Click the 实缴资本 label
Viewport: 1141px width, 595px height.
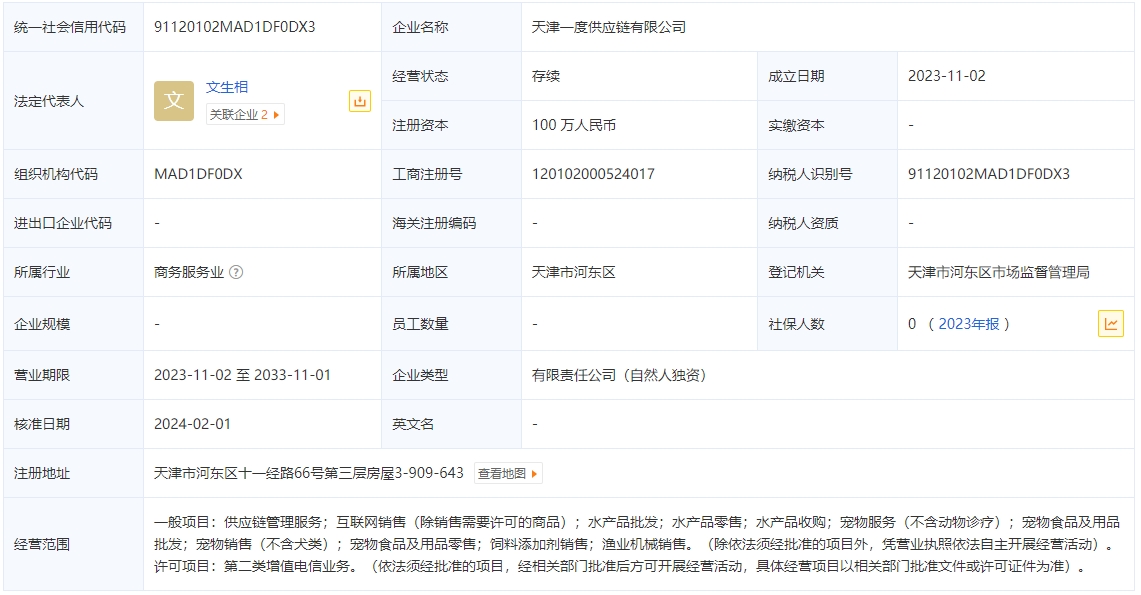pos(796,125)
